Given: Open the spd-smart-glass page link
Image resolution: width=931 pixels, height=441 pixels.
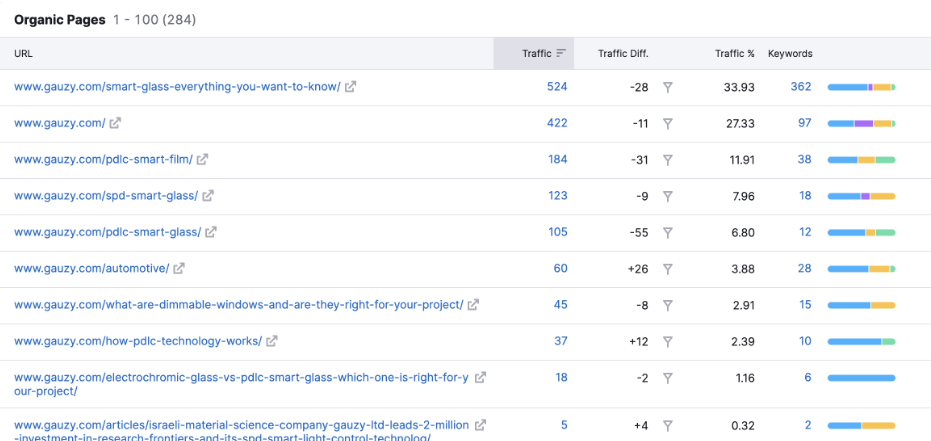Looking at the screenshot, I should [106, 196].
